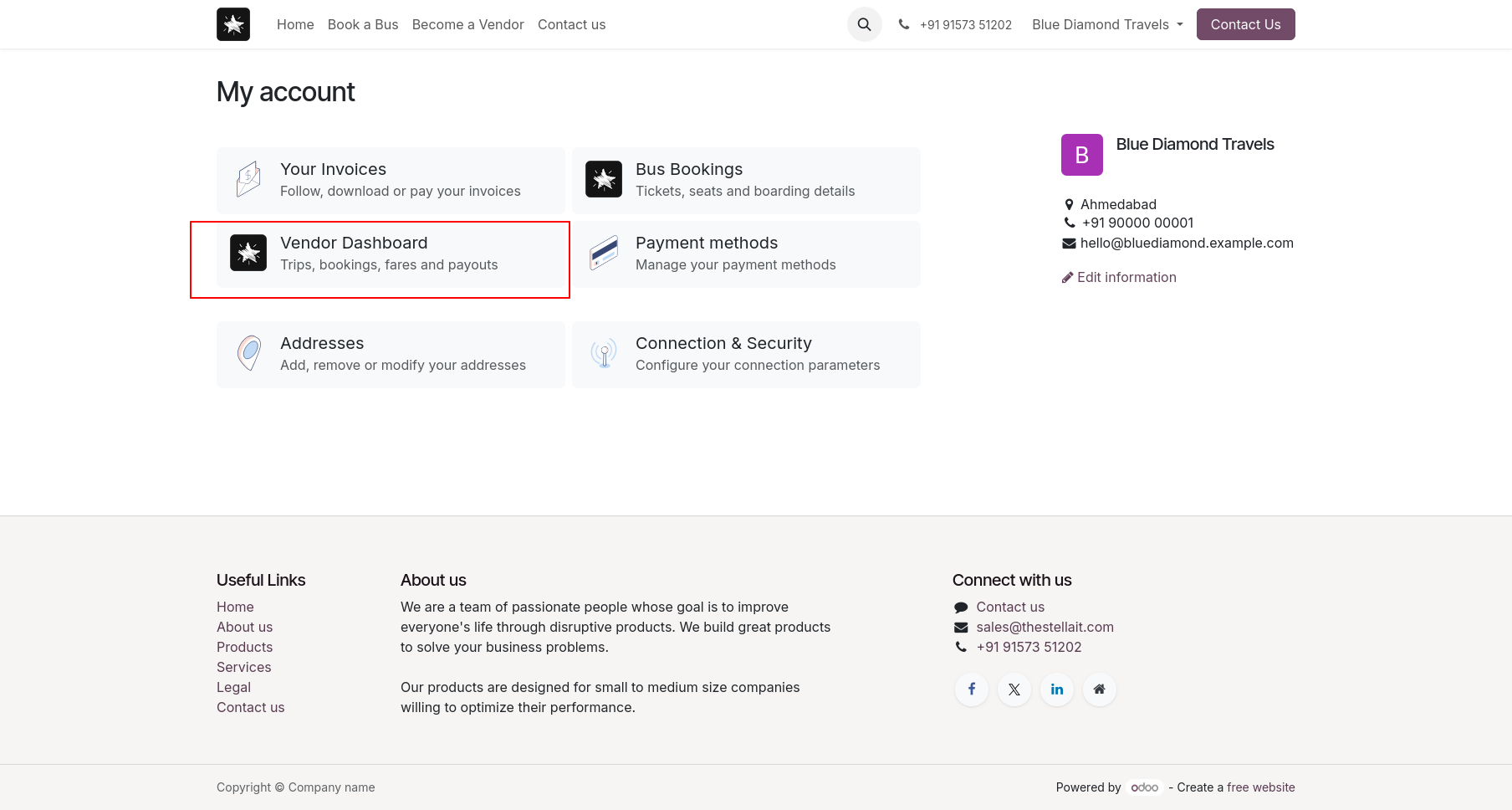The image size is (1512, 810).
Task: Click the Ahmedabad address text
Action: (x=1118, y=204)
